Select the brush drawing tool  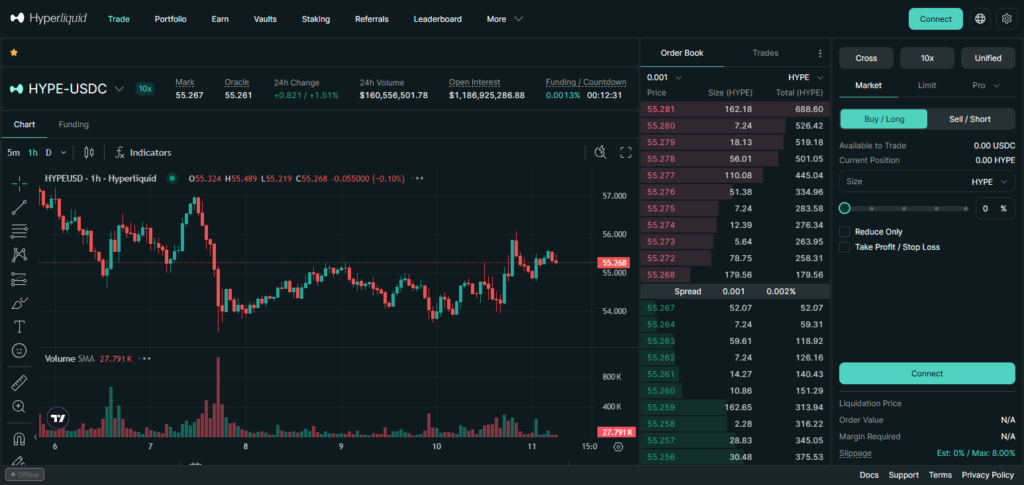tap(20, 303)
